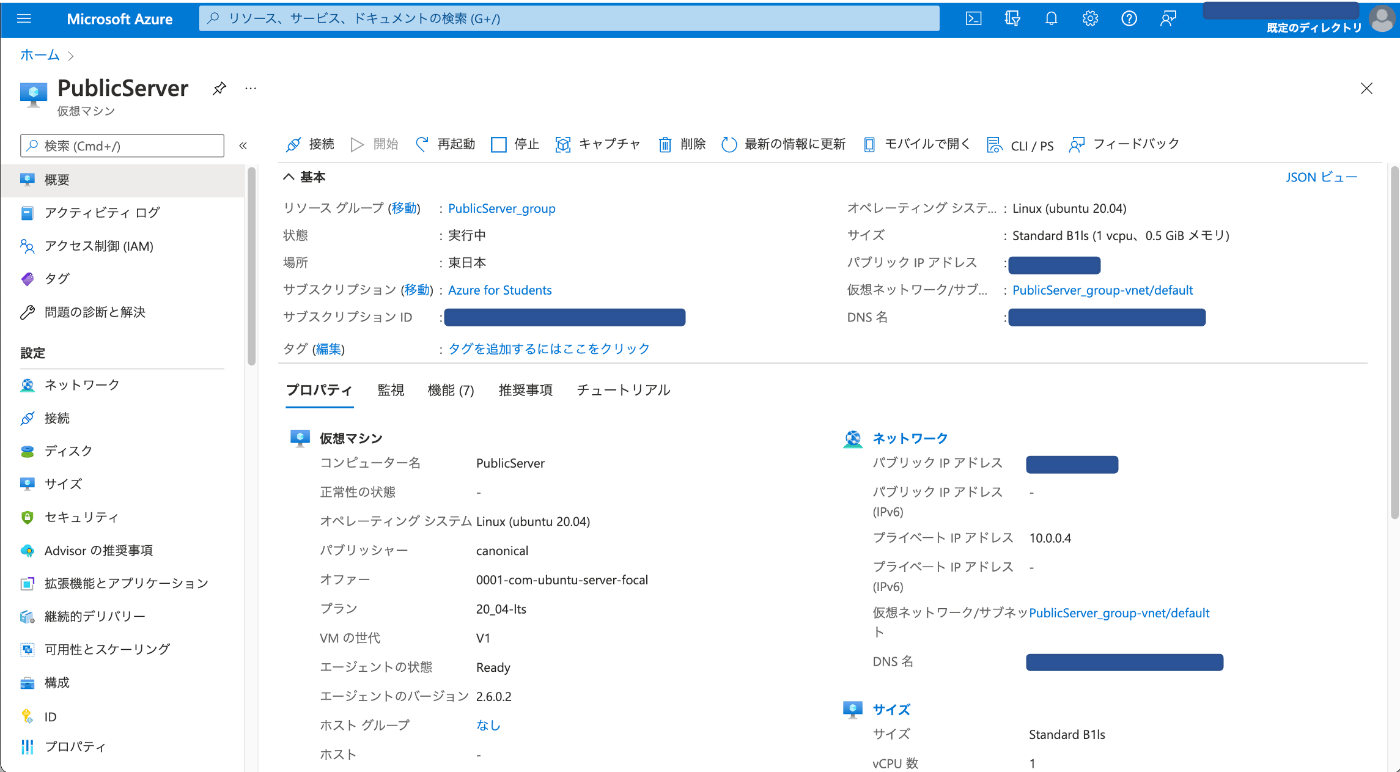The height and width of the screenshot is (772, 1400).
Task: Click the main pane vertical scrollbar
Action: (1395, 342)
